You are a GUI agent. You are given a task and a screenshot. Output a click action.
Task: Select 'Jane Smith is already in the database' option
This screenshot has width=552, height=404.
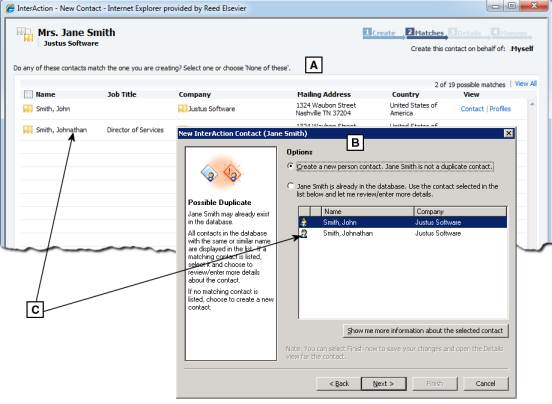click(x=290, y=186)
